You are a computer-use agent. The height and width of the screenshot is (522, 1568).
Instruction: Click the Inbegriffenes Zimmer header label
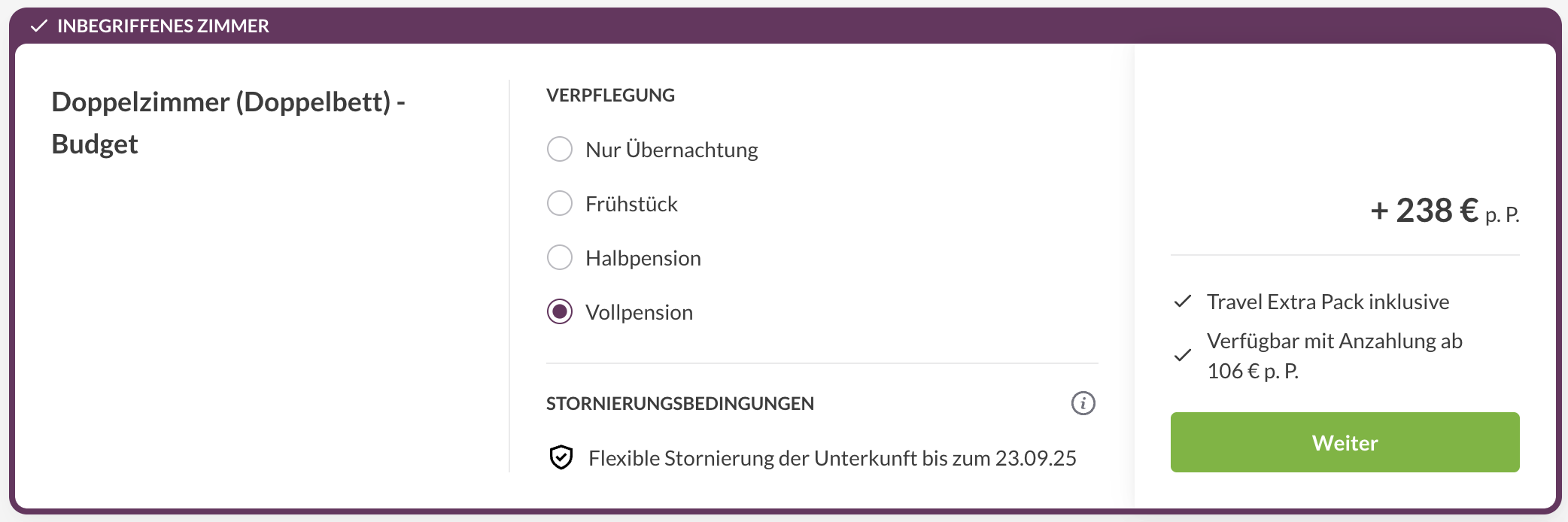tap(163, 26)
